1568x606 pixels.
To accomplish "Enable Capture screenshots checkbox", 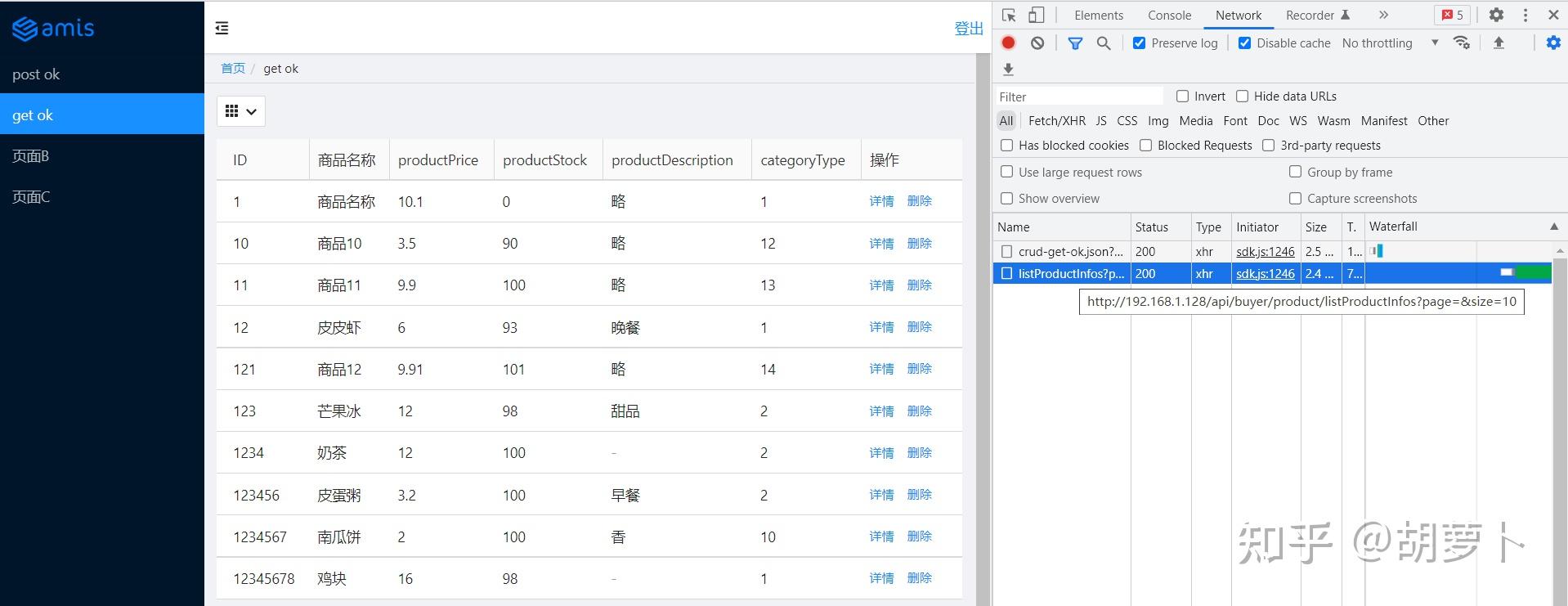I will click(x=1295, y=199).
